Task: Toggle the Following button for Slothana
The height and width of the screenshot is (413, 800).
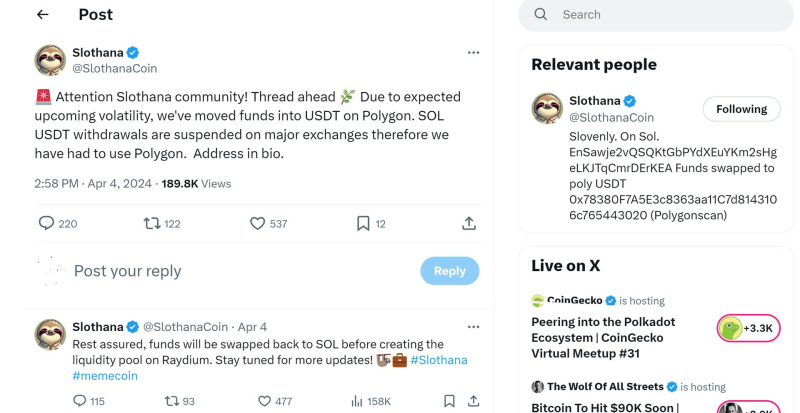Action: [x=741, y=109]
